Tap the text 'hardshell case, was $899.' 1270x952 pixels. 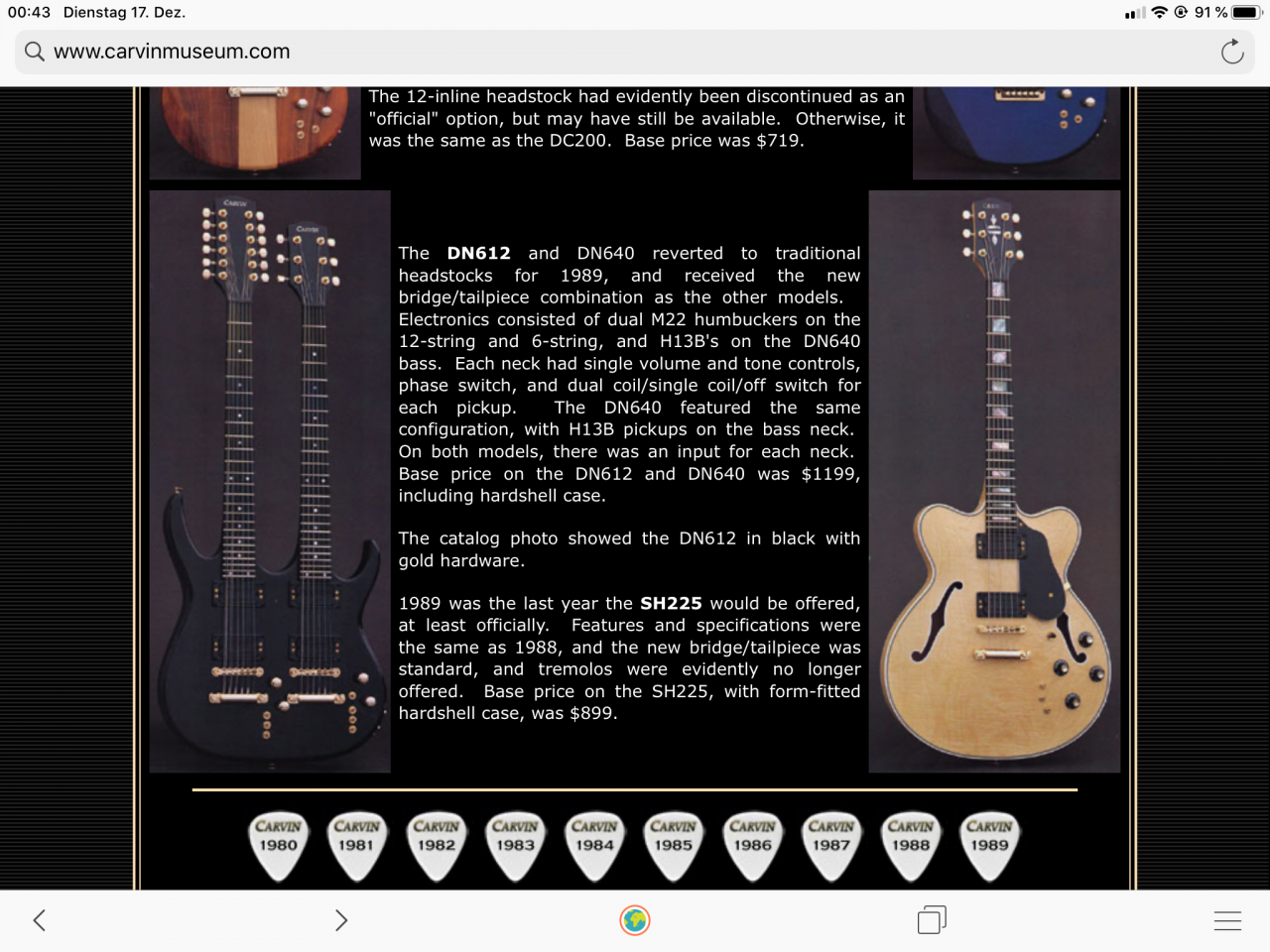click(x=508, y=714)
